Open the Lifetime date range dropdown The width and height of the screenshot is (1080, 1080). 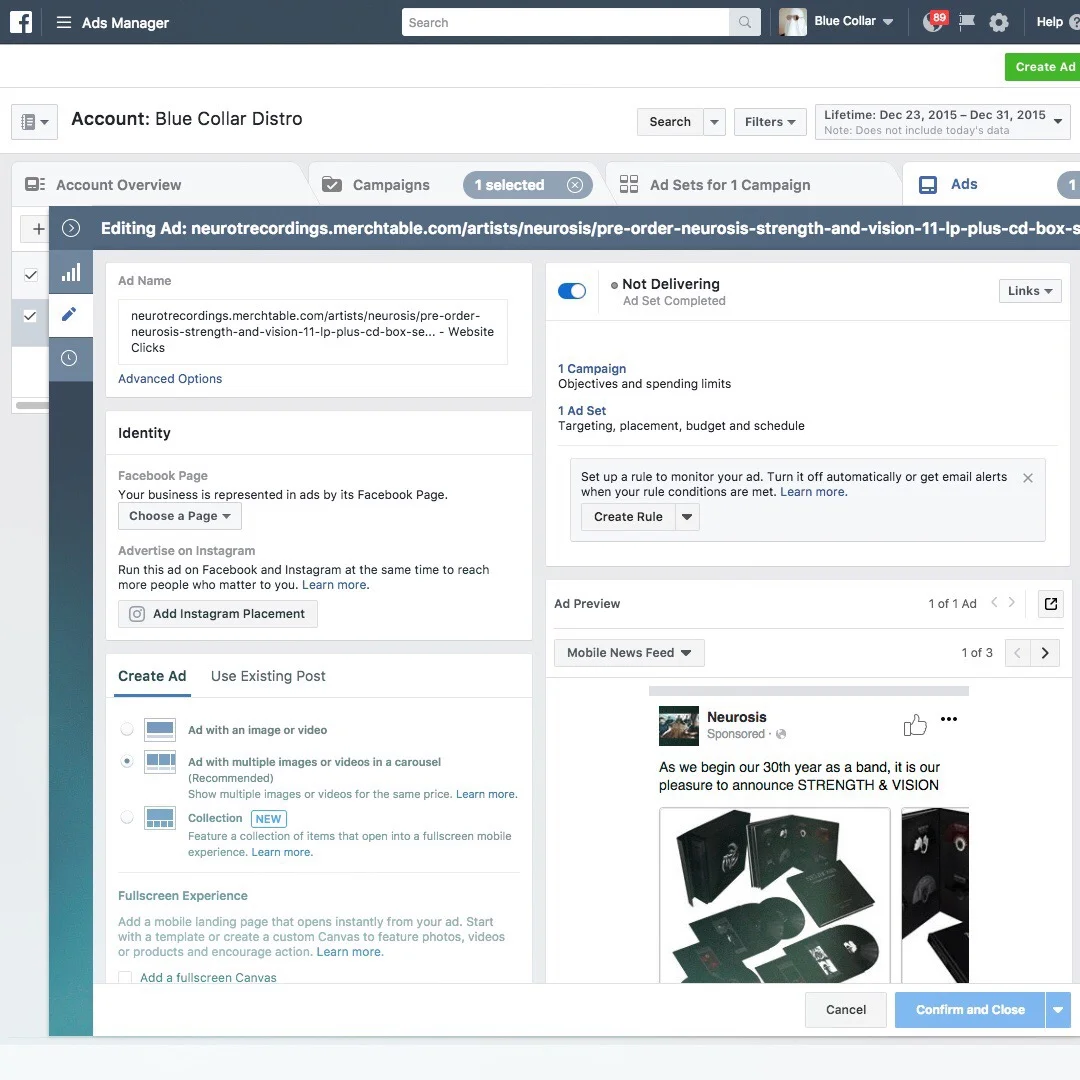(x=942, y=122)
